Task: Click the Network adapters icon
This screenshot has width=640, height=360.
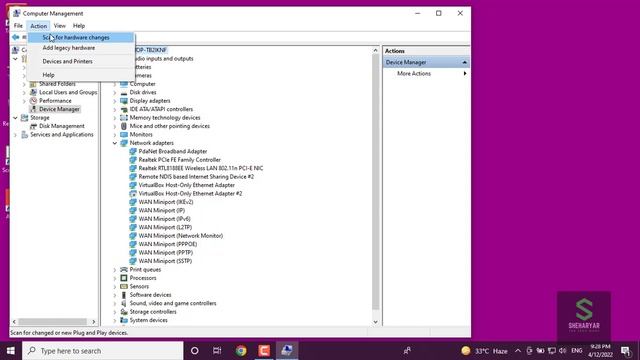Action: tap(124, 143)
